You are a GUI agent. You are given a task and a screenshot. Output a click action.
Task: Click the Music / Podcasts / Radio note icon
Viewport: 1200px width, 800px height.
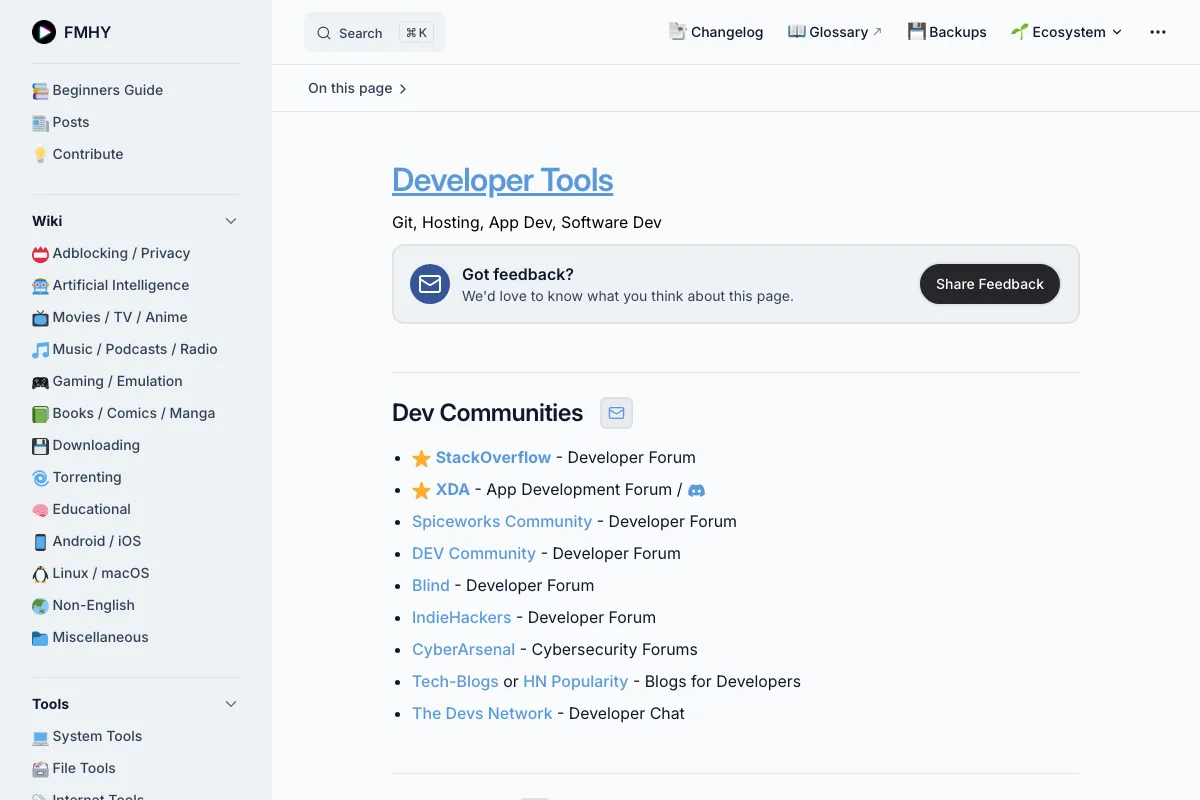pyautogui.click(x=40, y=350)
